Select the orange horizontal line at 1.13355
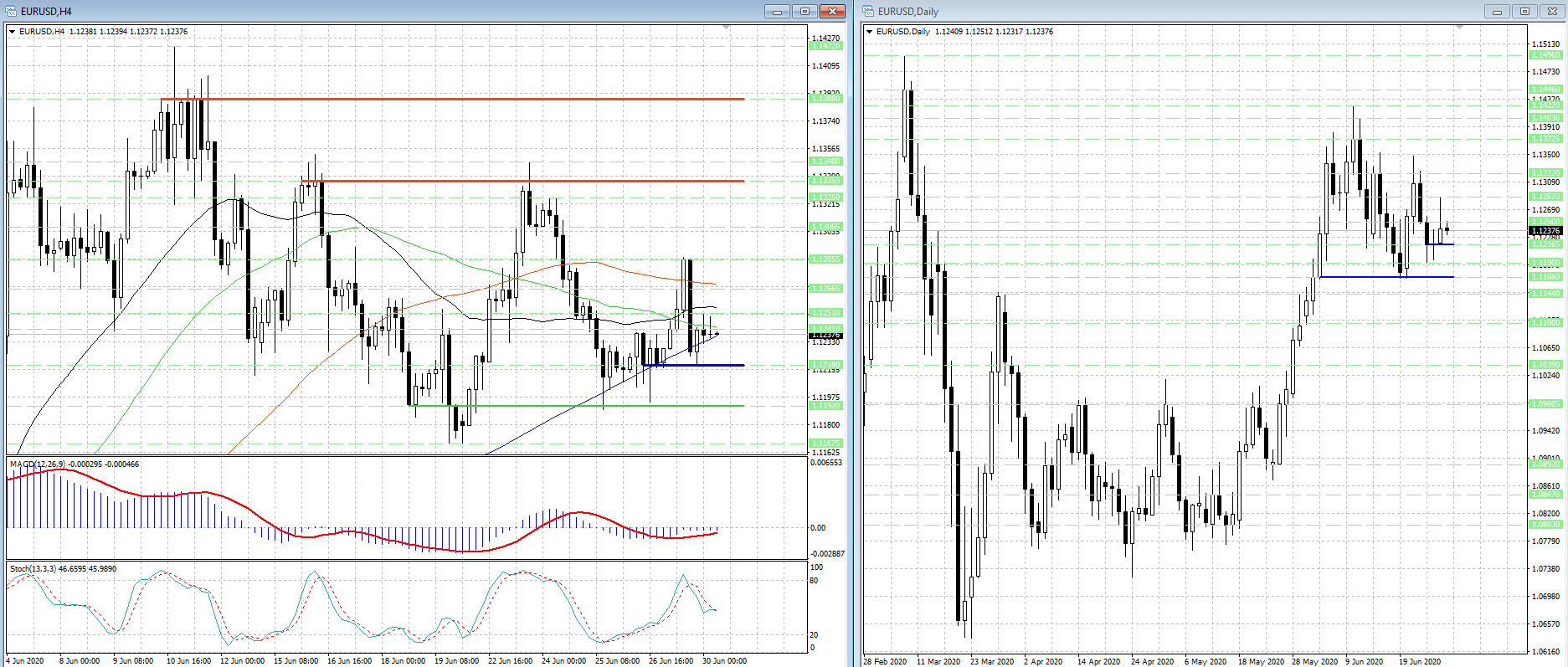This screenshot has width=1568, height=667. (x=522, y=181)
